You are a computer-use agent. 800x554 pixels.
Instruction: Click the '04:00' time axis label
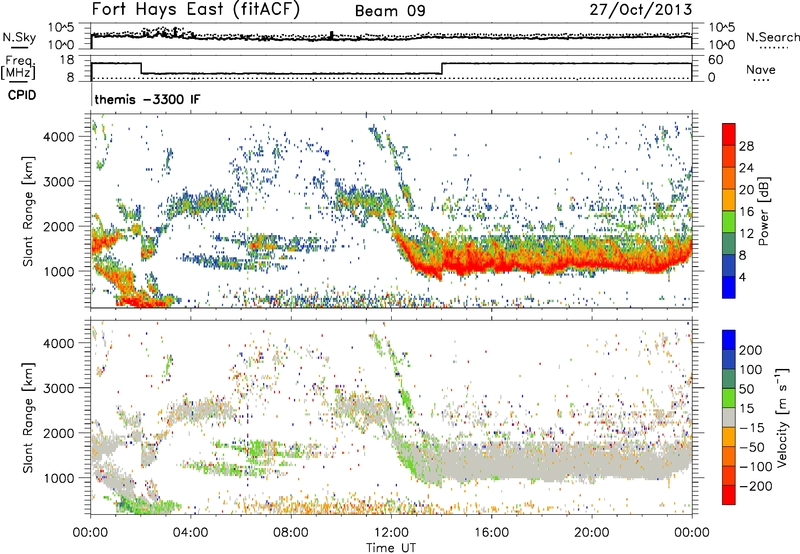point(190,533)
